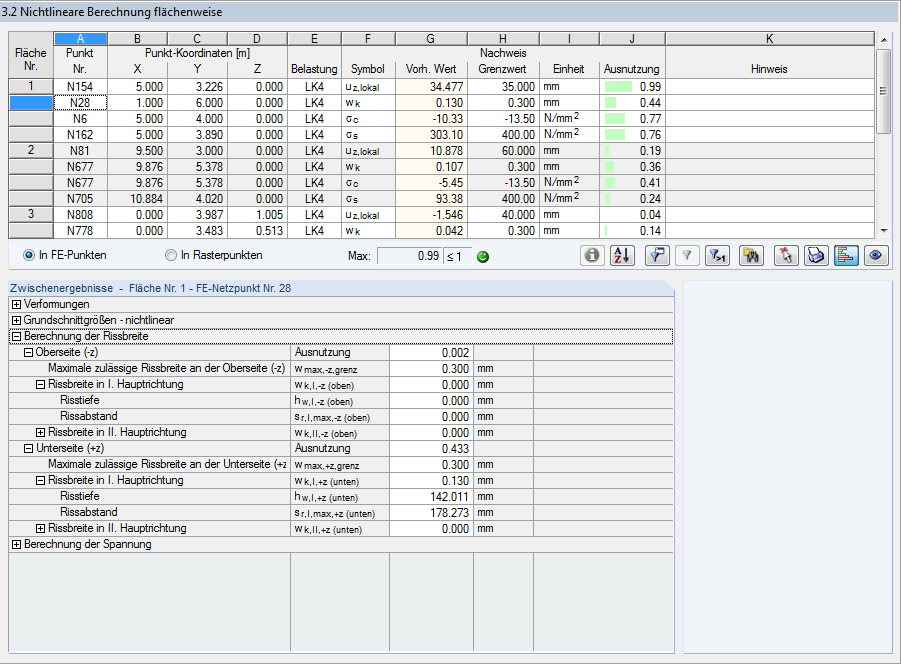
Task: Click Maximale zulässige Rissbreite an der Oberseite row
Action: [341, 369]
